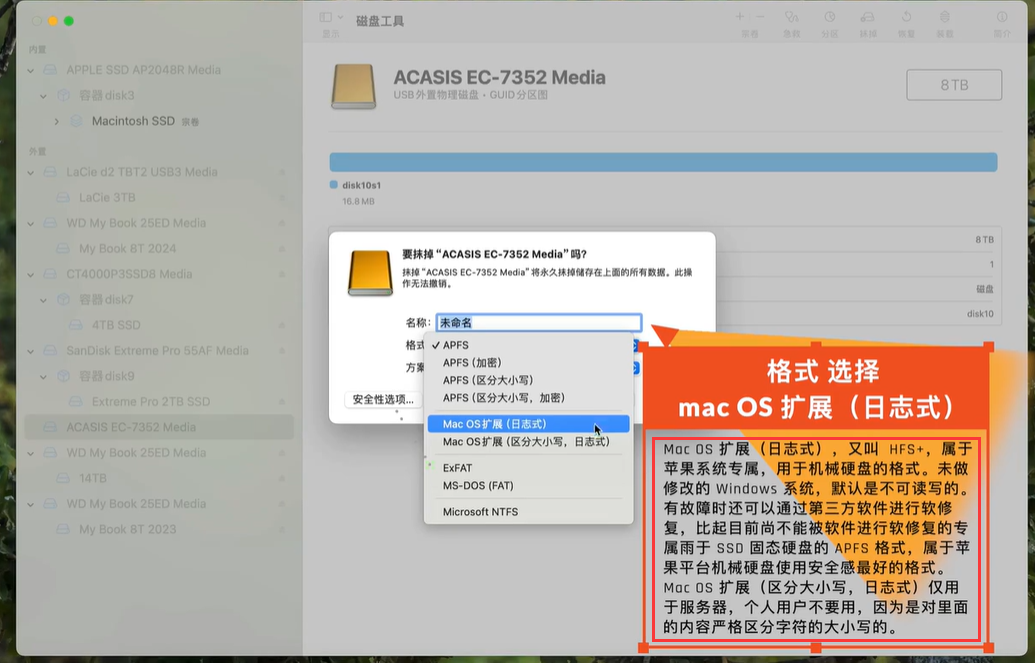Click the remove volume minus icon
Screen dimensions: 1035x663
click(760, 17)
